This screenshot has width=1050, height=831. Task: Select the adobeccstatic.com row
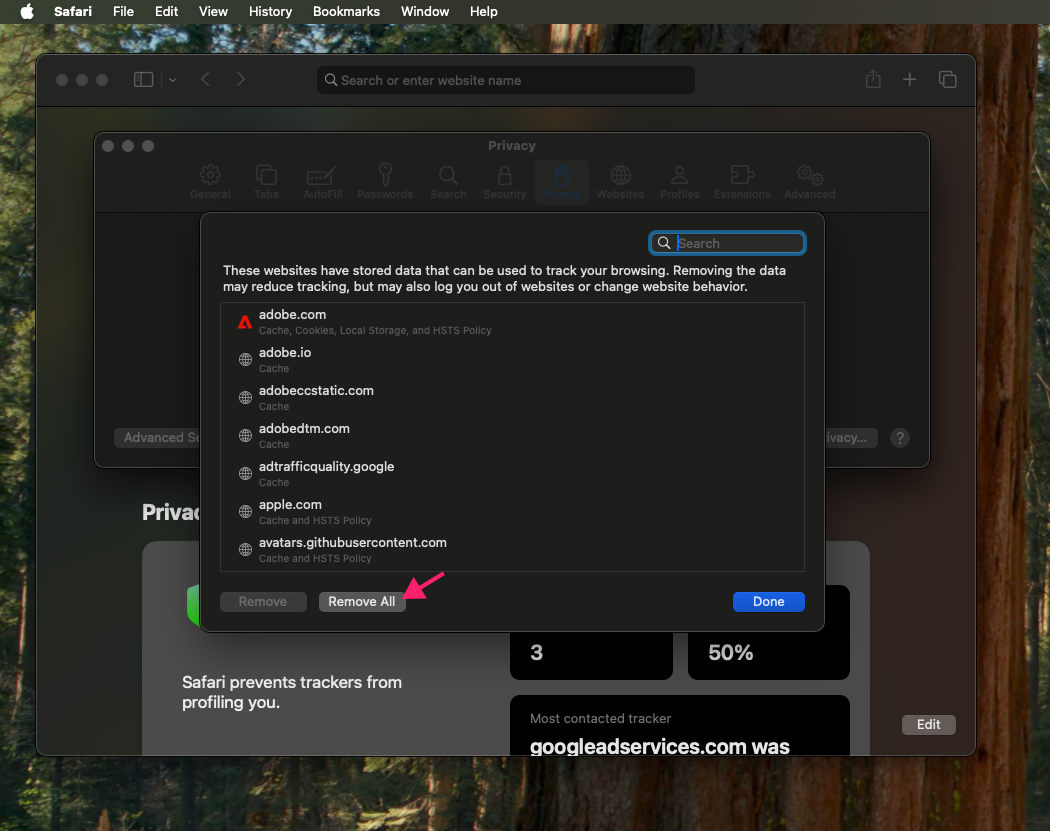512,398
